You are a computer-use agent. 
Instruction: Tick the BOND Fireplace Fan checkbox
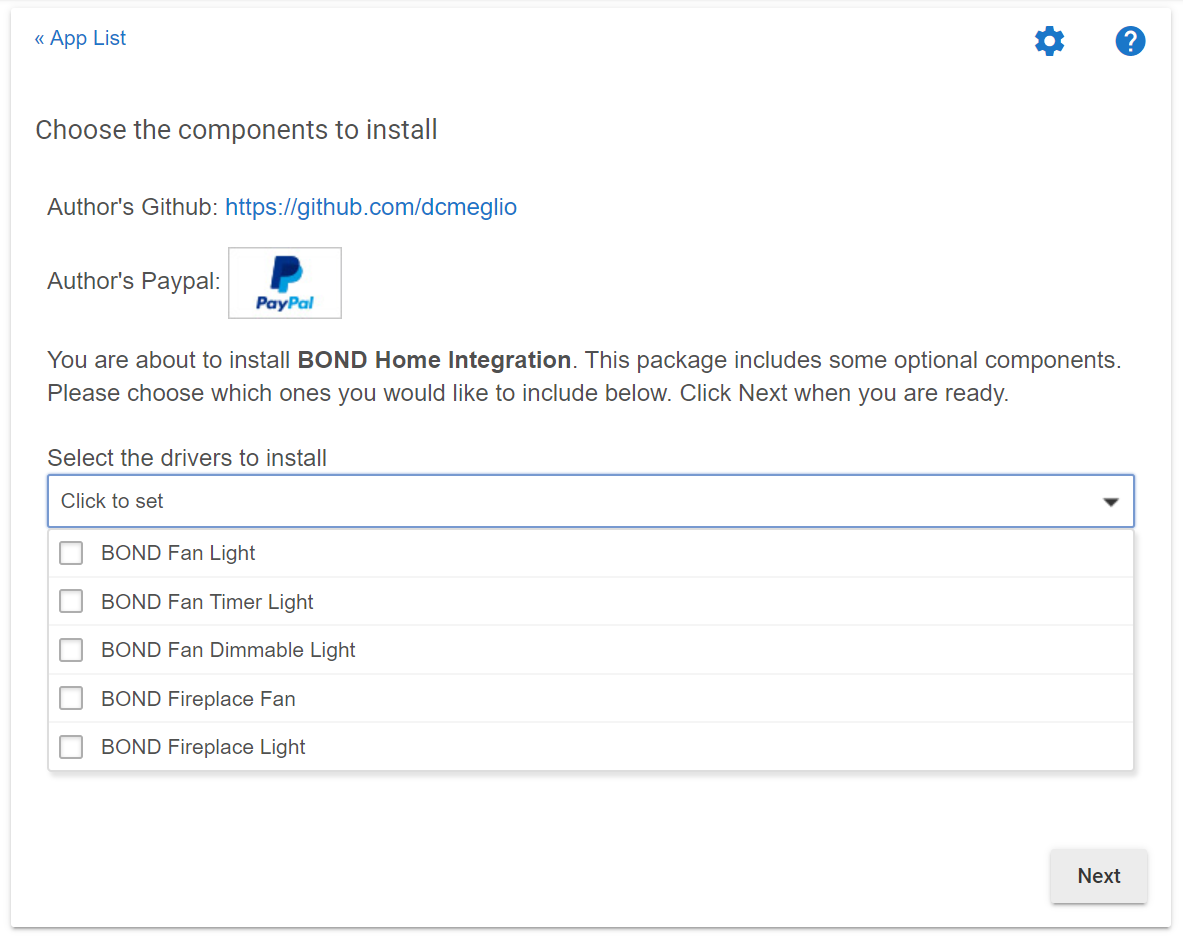tap(71, 698)
